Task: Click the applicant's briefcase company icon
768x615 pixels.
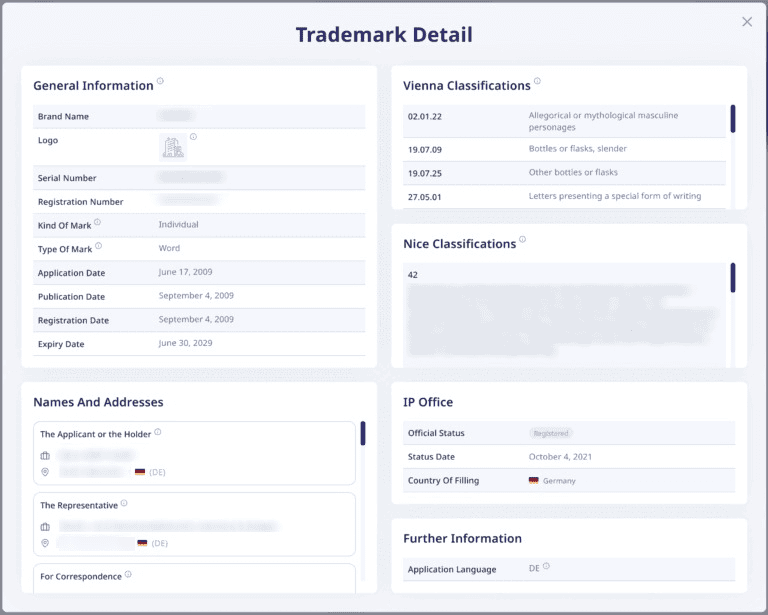Action: [45, 456]
